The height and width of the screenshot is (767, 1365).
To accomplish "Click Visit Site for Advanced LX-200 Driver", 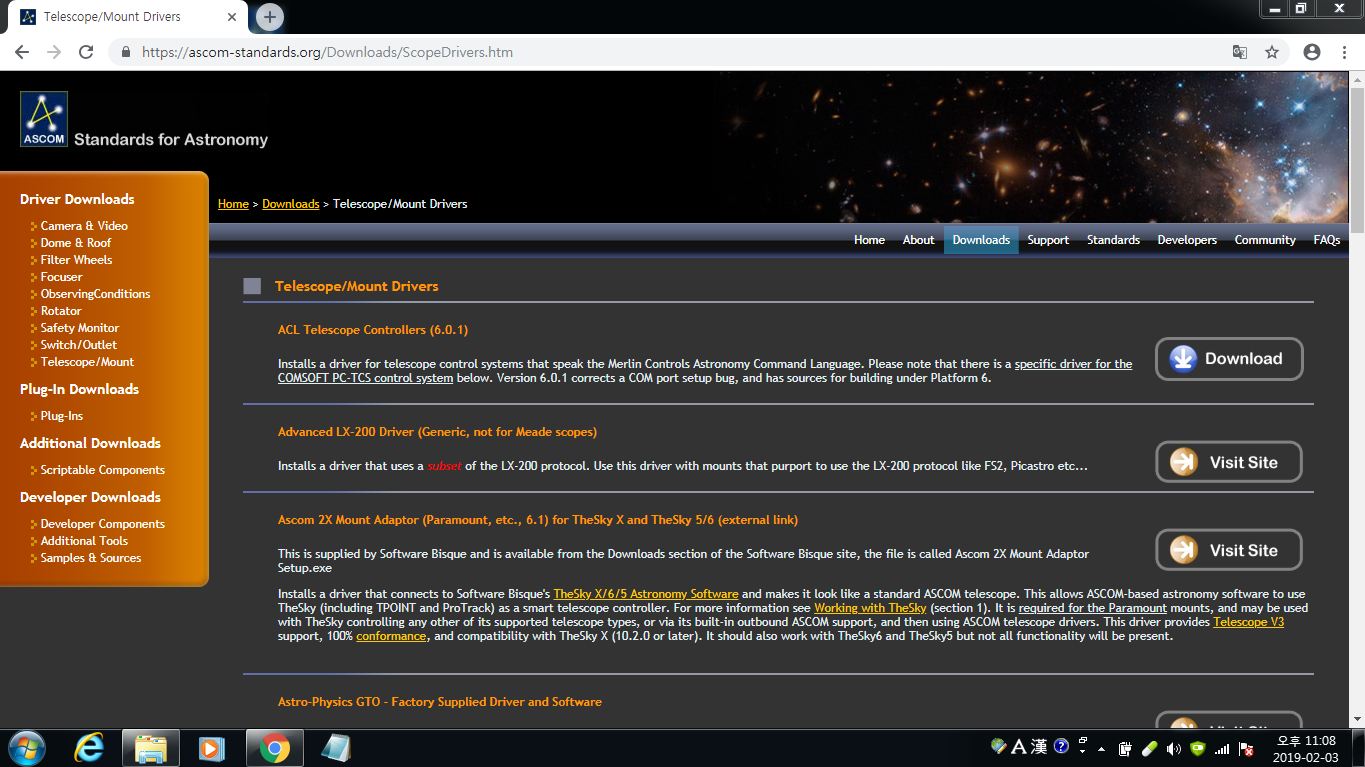I will [x=1229, y=462].
